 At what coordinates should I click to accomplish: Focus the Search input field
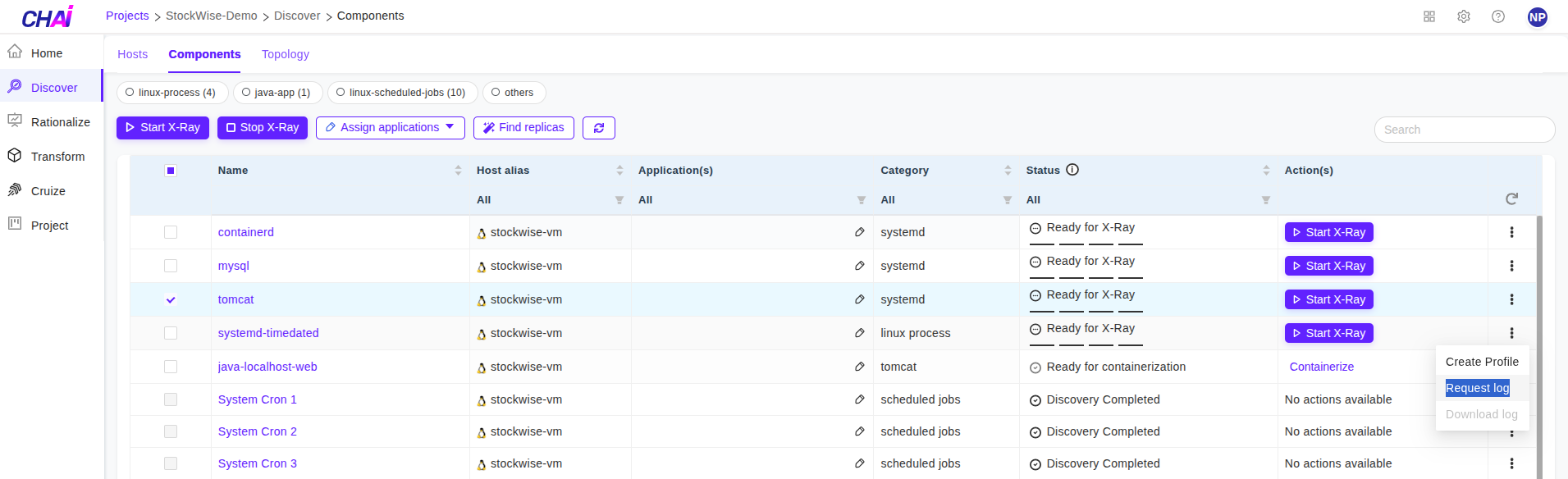pyautogui.click(x=1465, y=130)
